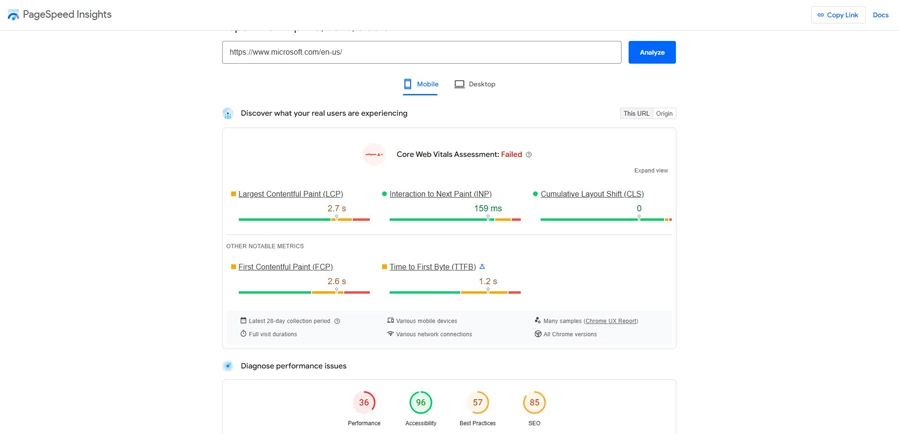900x434 pixels.
Task: Open Time to First Byte (TTFB) link
Action: pyautogui.click(x=433, y=267)
